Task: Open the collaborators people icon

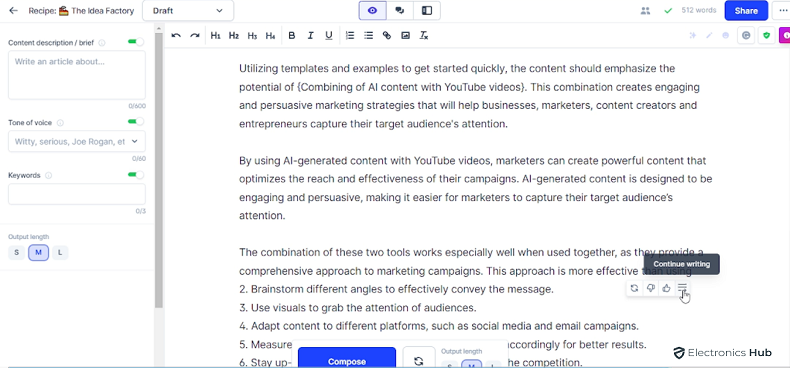Action: tap(645, 11)
